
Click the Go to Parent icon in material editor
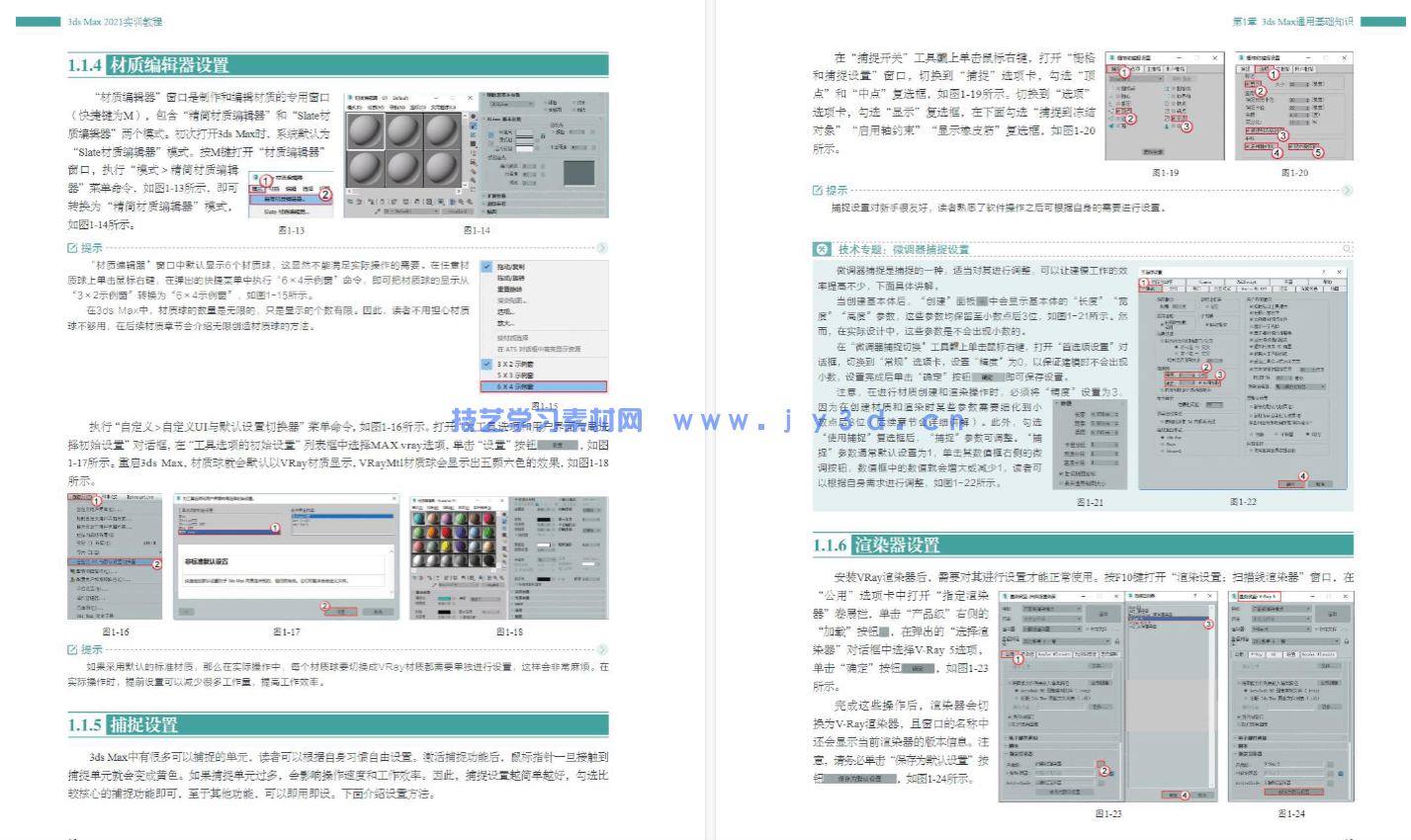click(x=463, y=203)
